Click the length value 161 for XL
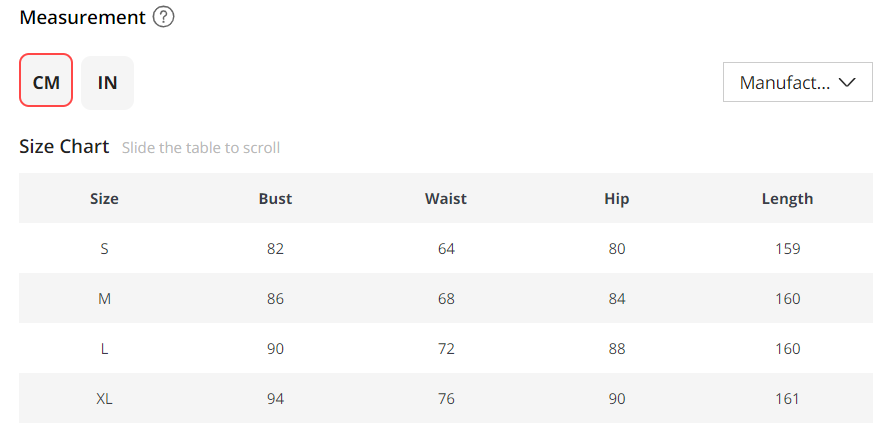882x431 pixels. [787, 398]
